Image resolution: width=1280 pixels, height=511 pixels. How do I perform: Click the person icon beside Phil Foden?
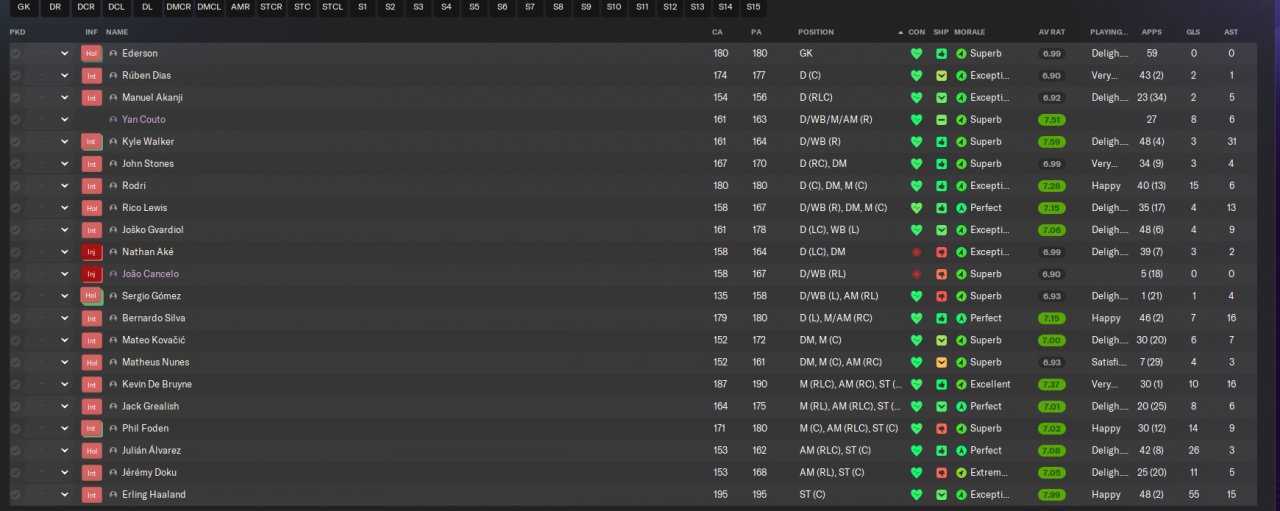tap(113, 428)
